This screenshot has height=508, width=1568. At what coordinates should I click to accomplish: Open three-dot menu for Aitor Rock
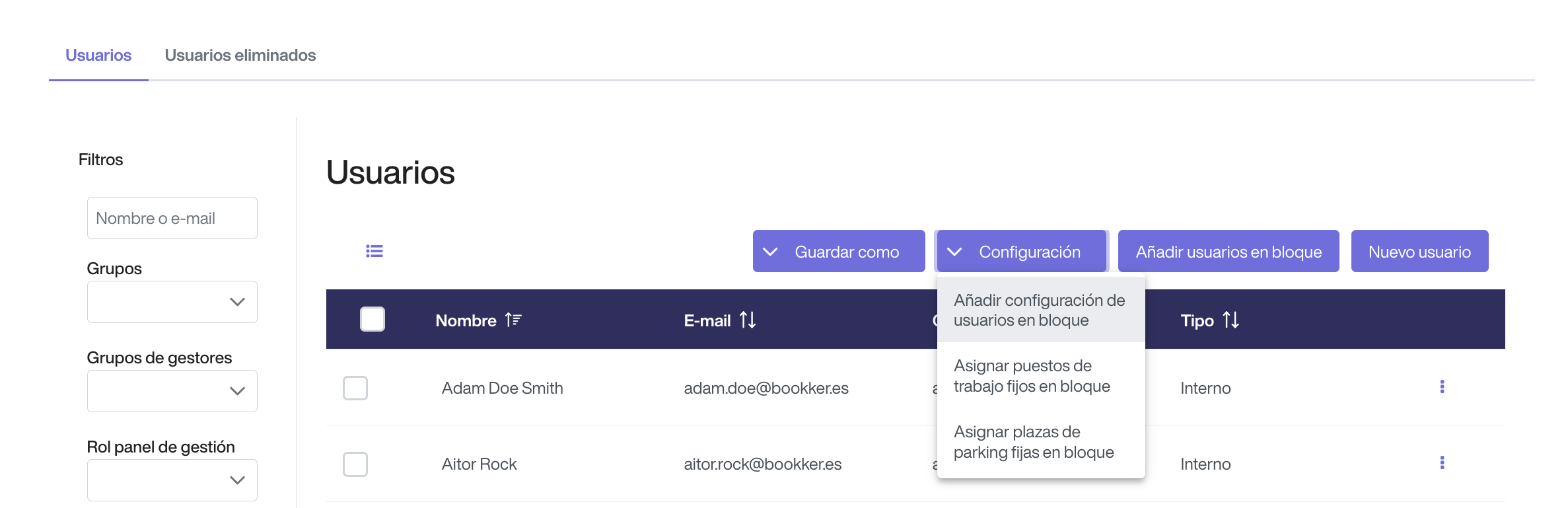coord(1442,463)
